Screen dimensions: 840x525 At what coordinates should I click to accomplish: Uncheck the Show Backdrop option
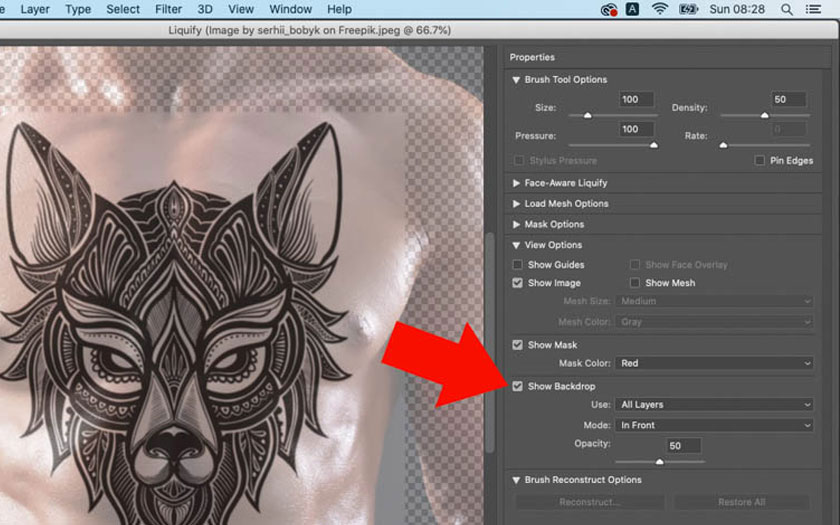[517, 386]
